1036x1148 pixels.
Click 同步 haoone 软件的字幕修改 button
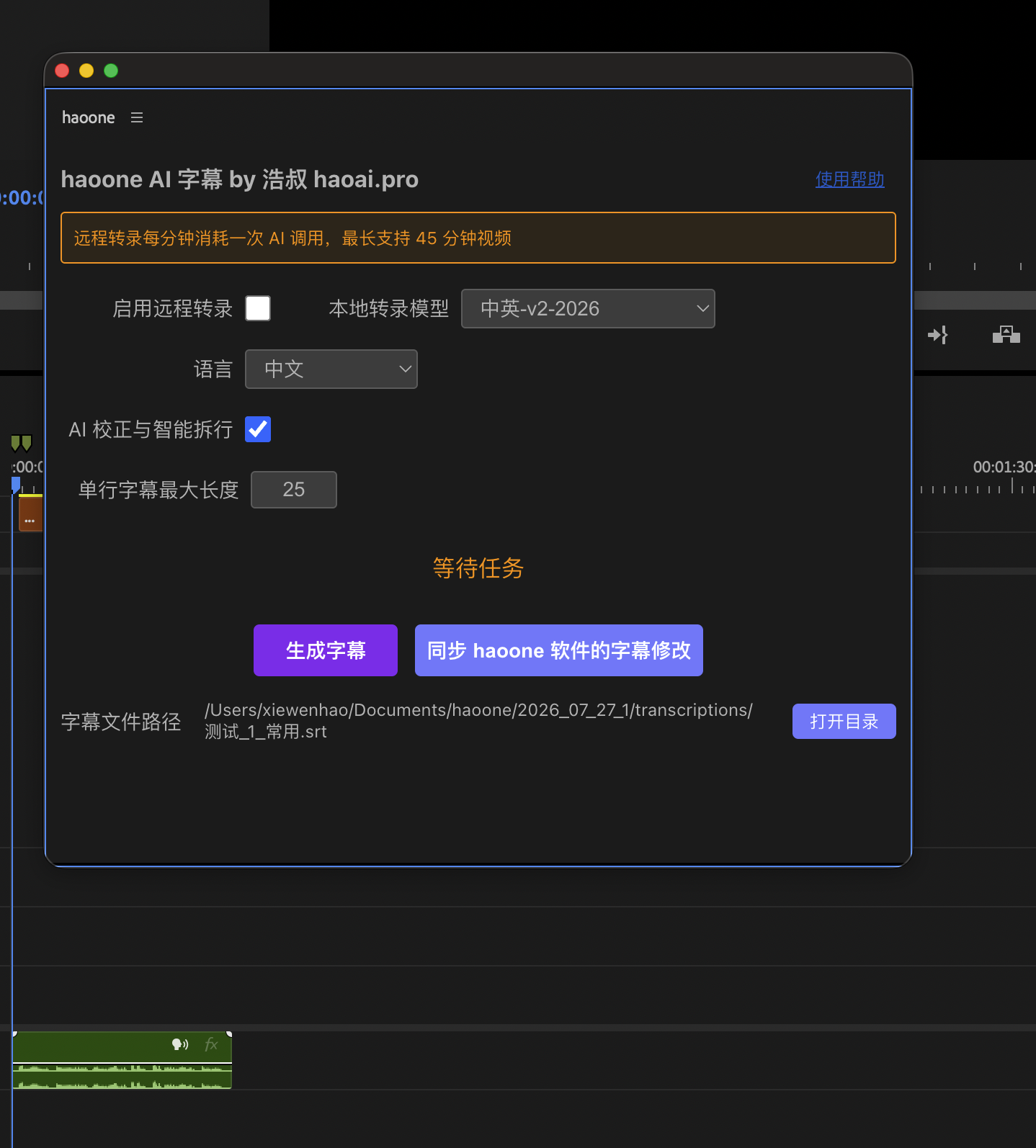[x=559, y=650]
